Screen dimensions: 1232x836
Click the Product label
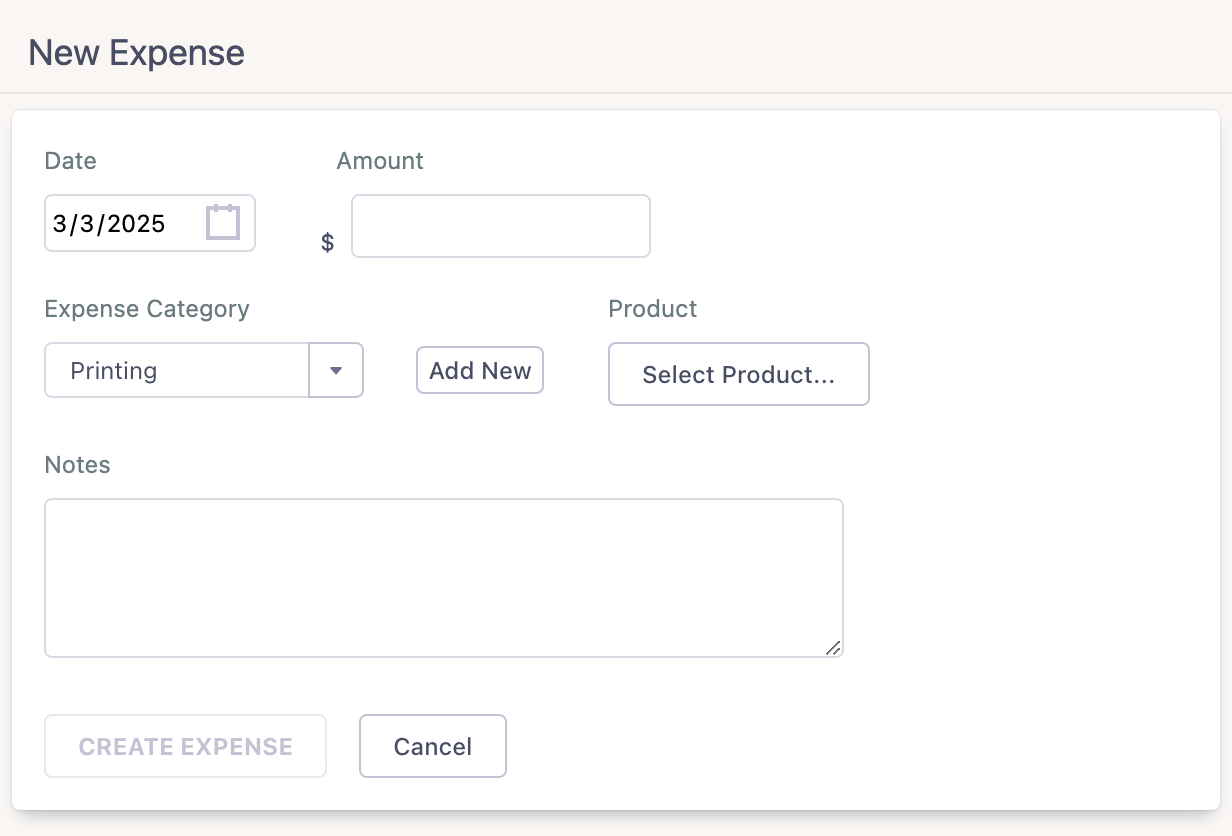click(x=652, y=309)
